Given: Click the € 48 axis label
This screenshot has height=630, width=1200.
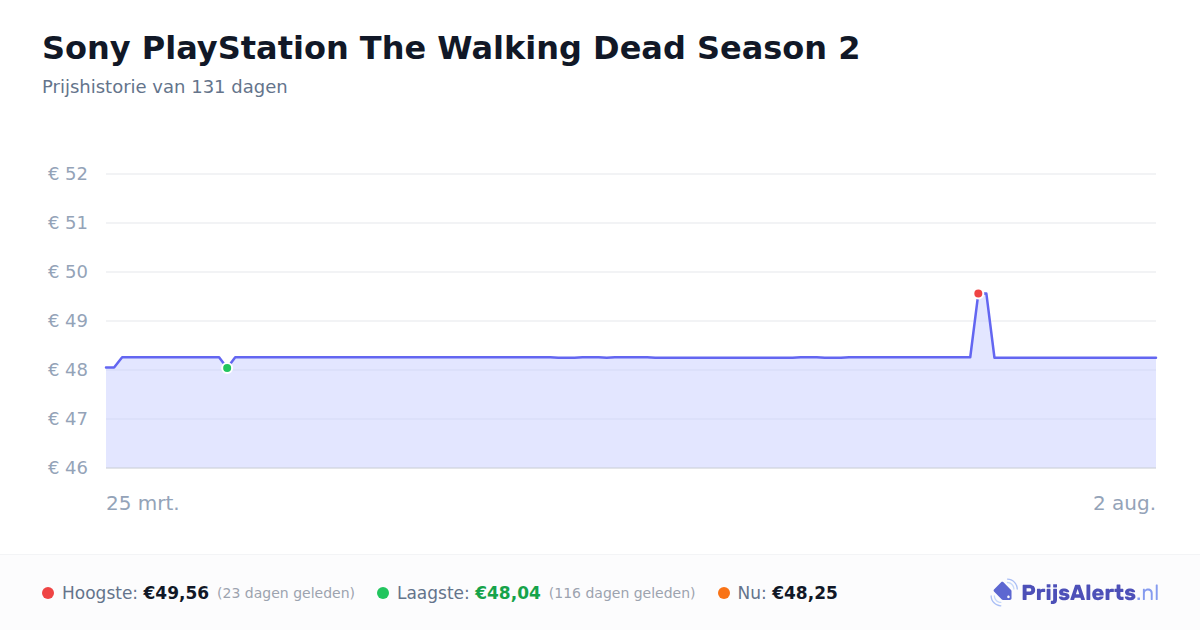Looking at the screenshot, I should point(68,370).
